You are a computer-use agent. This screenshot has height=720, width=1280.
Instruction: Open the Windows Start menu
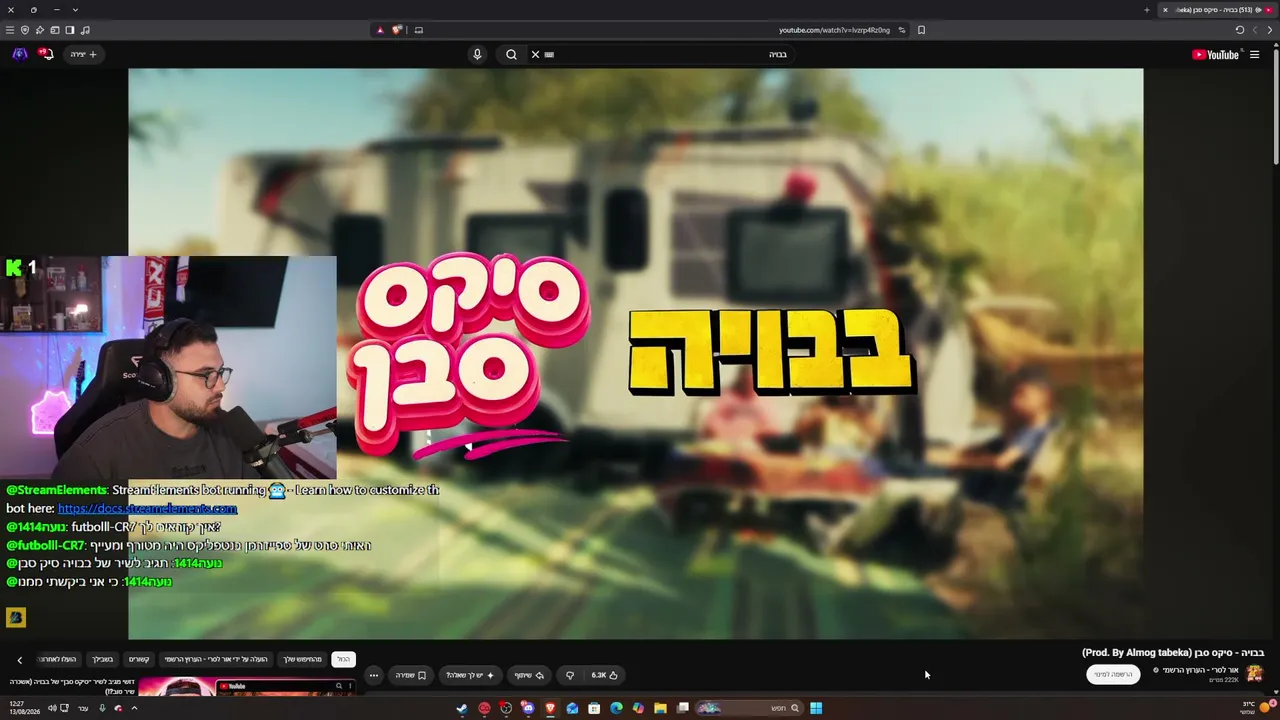(x=816, y=708)
